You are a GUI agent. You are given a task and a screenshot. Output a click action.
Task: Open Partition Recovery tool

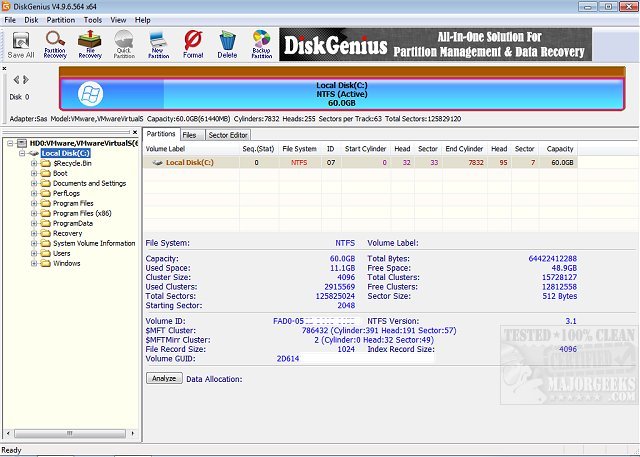point(55,44)
